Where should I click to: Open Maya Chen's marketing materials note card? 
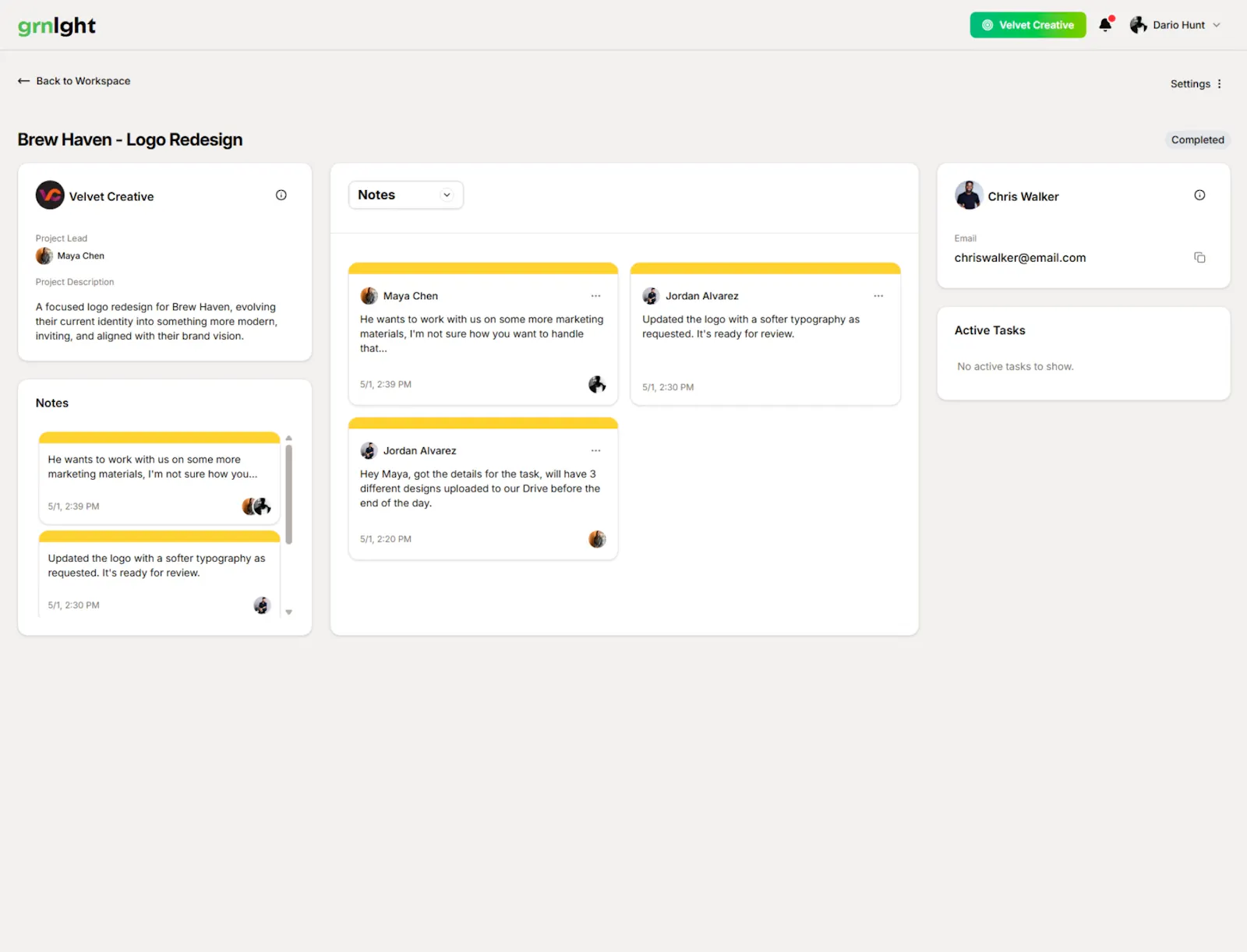tap(482, 334)
